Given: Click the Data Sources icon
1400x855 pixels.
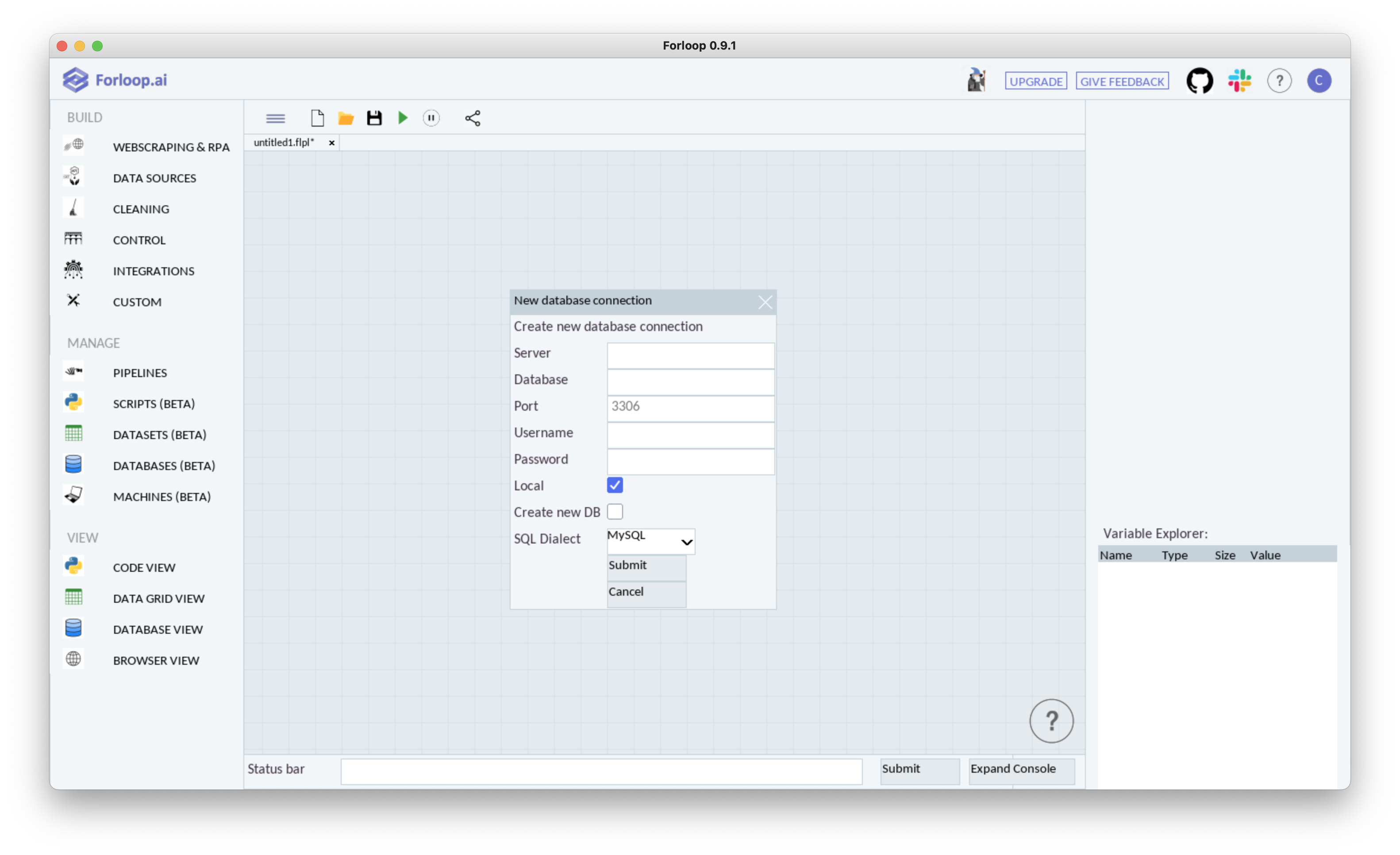Looking at the screenshot, I should click(73, 177).
